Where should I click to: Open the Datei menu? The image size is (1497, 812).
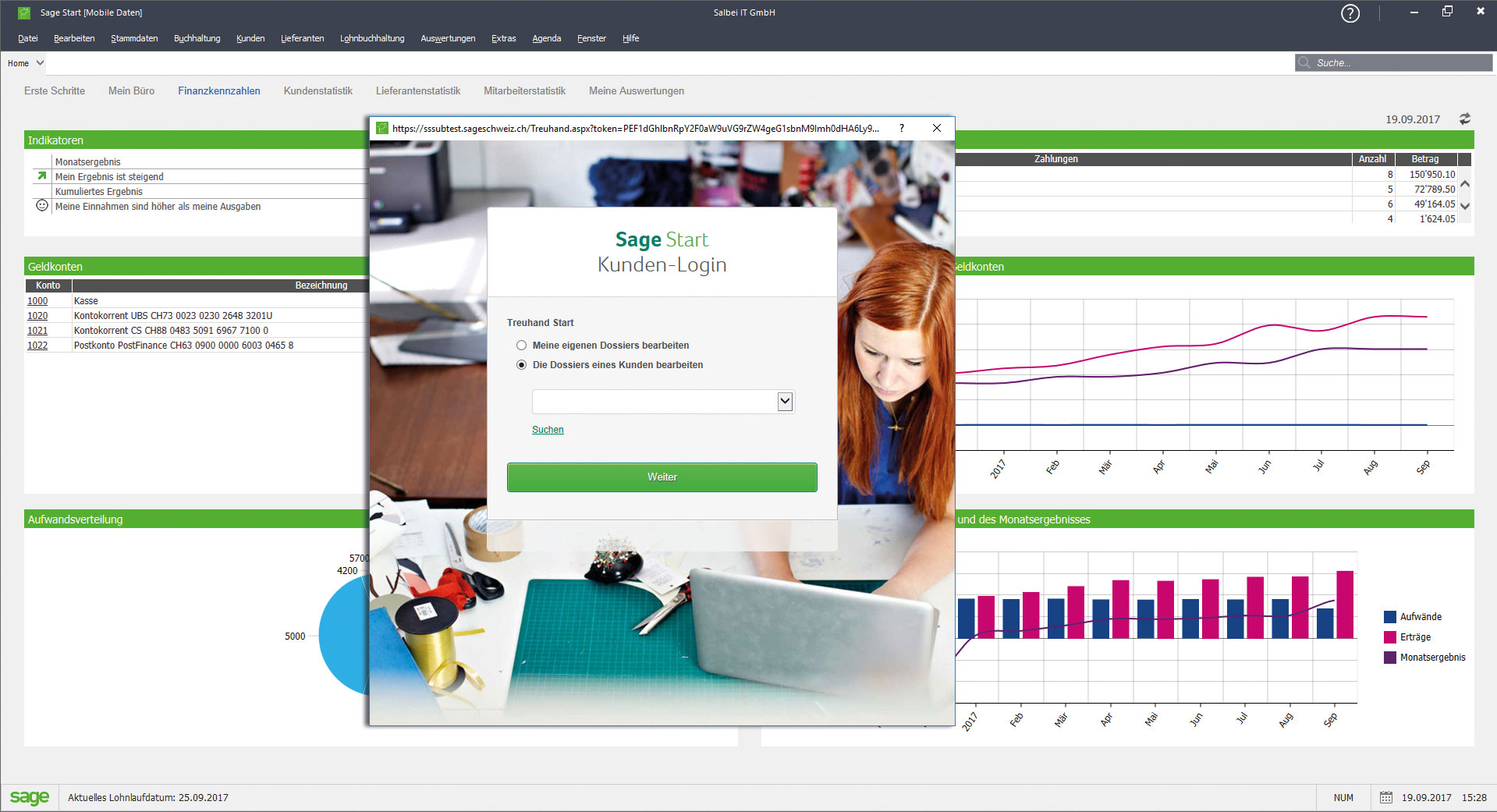click(x=28, y=38)
